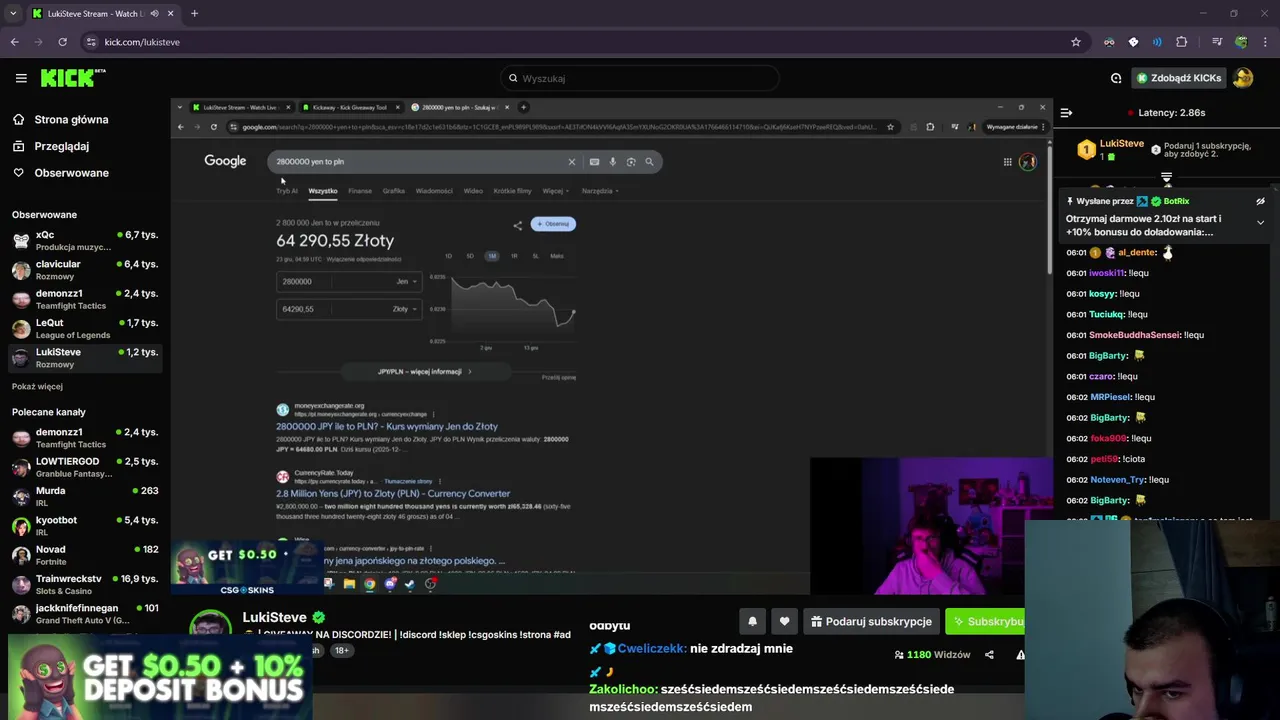1280x720 pixels.
Task: Open the Chrome profile avatar
Action: 1241,42
